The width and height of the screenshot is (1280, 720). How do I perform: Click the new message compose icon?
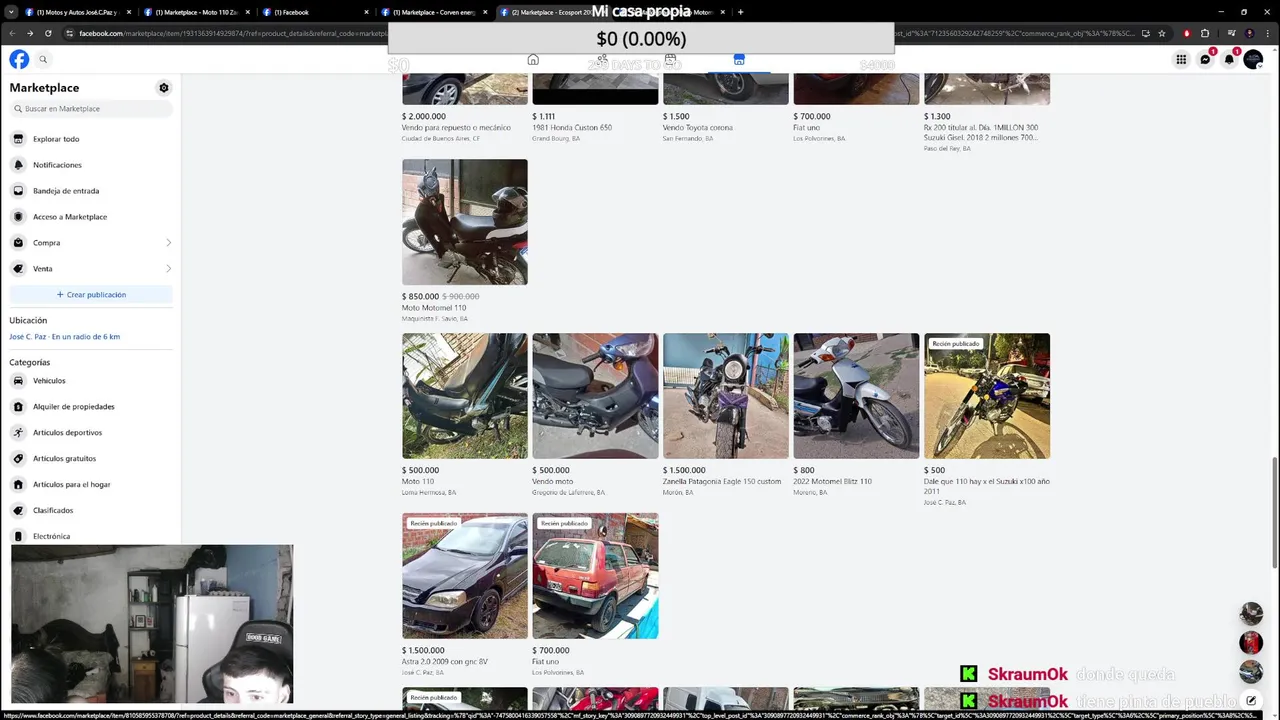1251,700
